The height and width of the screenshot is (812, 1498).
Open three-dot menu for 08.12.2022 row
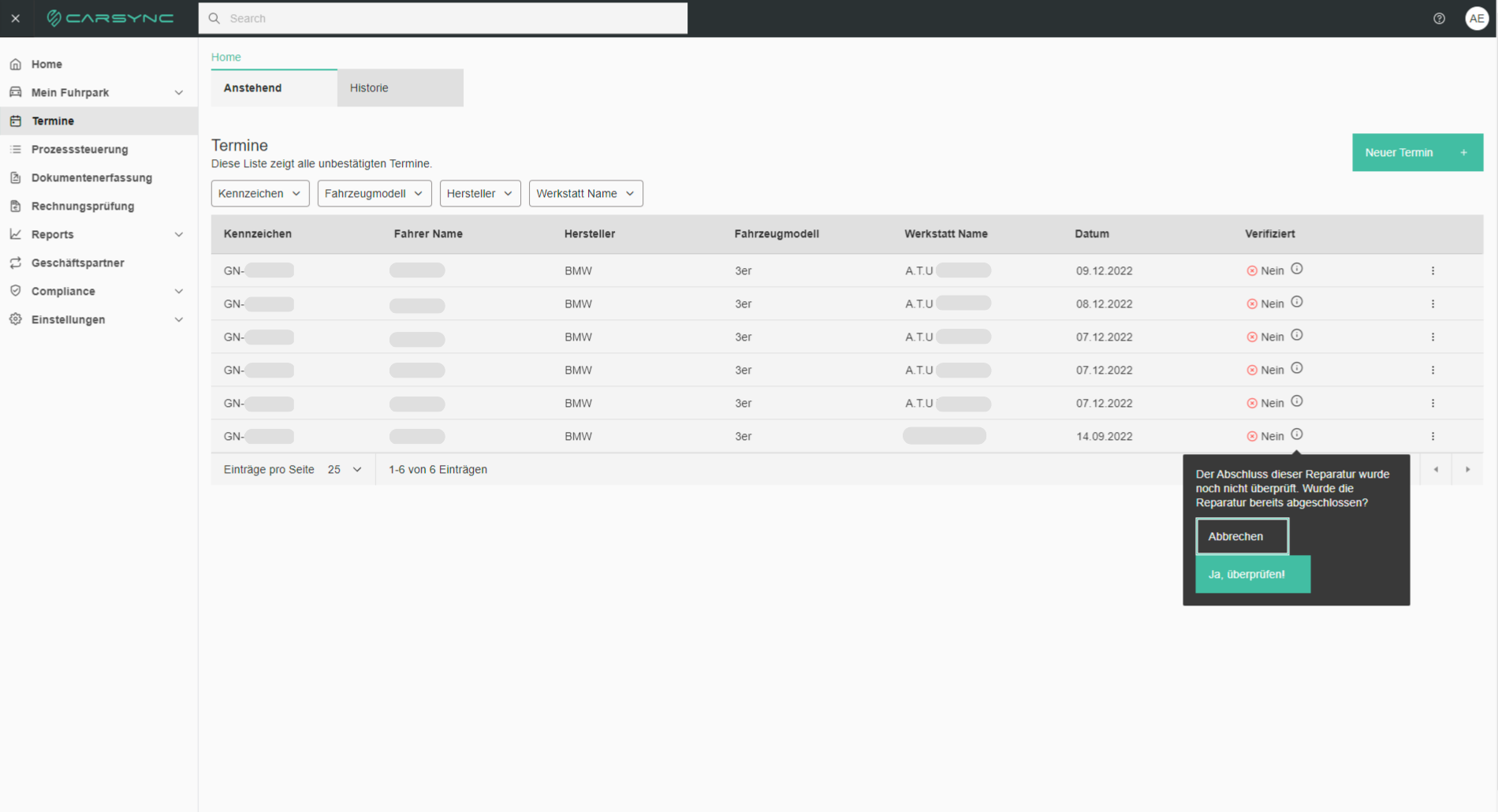click(x=1433, y=304)
